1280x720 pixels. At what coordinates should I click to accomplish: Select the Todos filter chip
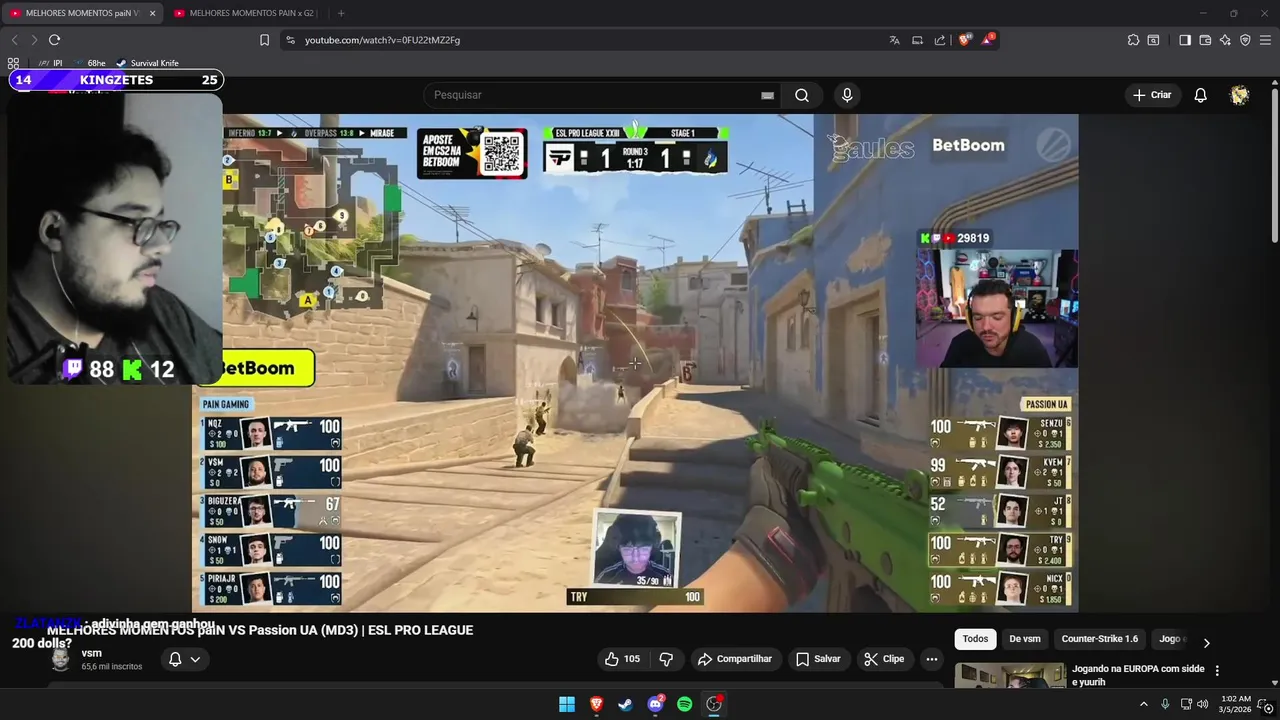pyautogui.click(x=975, y=639)
